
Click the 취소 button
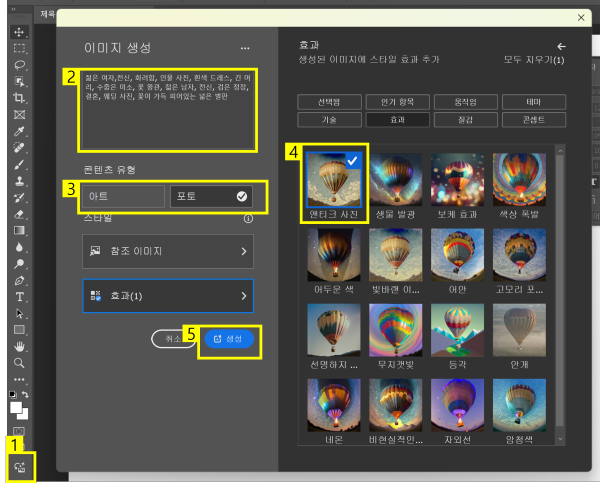[173, 339]
